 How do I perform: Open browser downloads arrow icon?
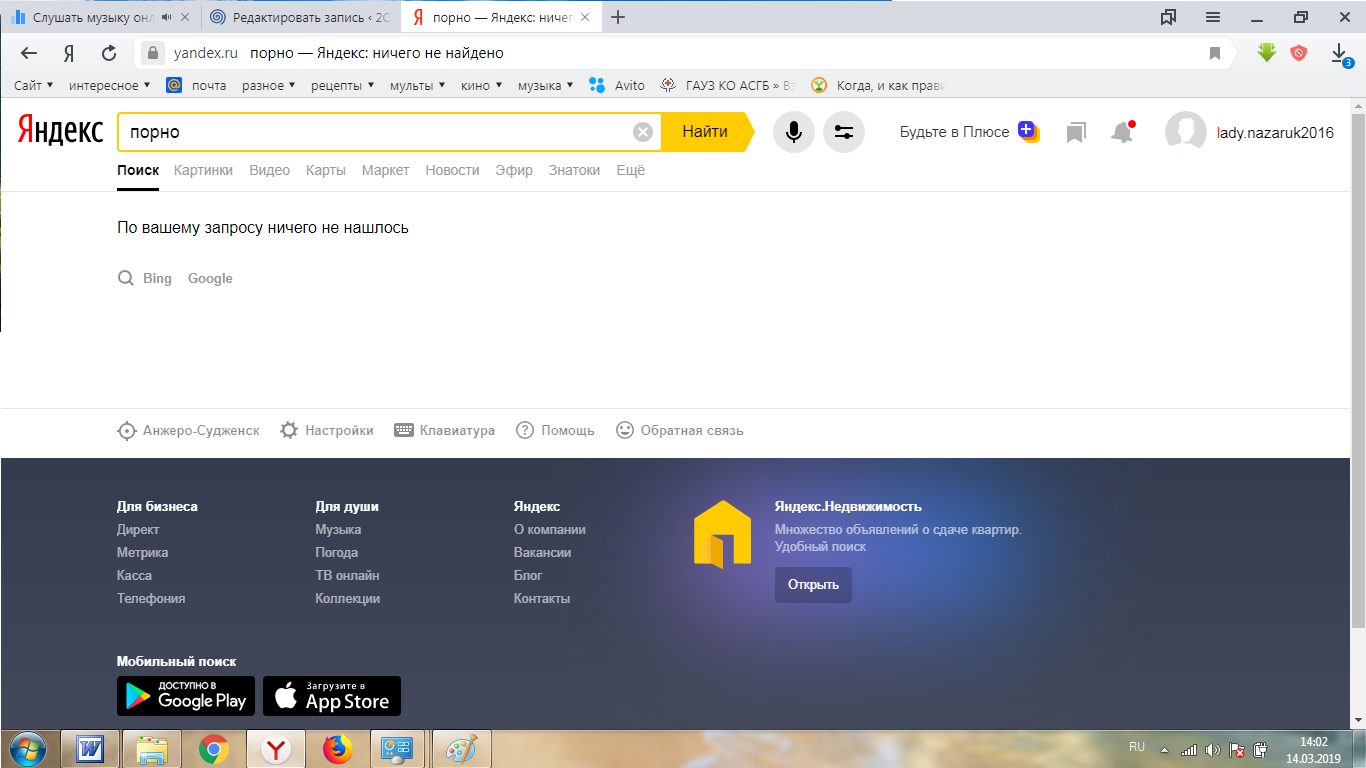click(x=1340, y=53)
